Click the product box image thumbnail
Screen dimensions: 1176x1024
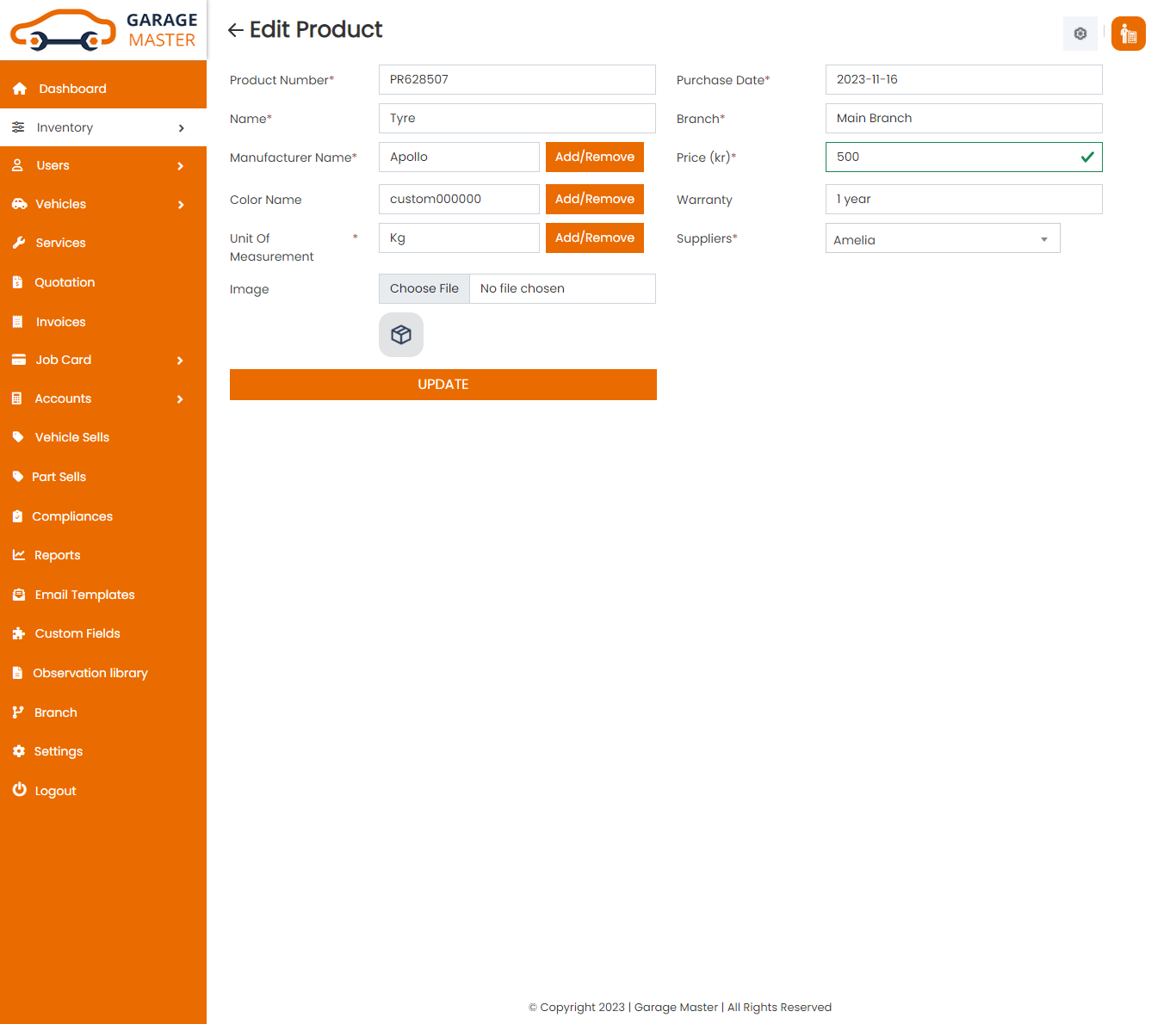click(401, 335)
